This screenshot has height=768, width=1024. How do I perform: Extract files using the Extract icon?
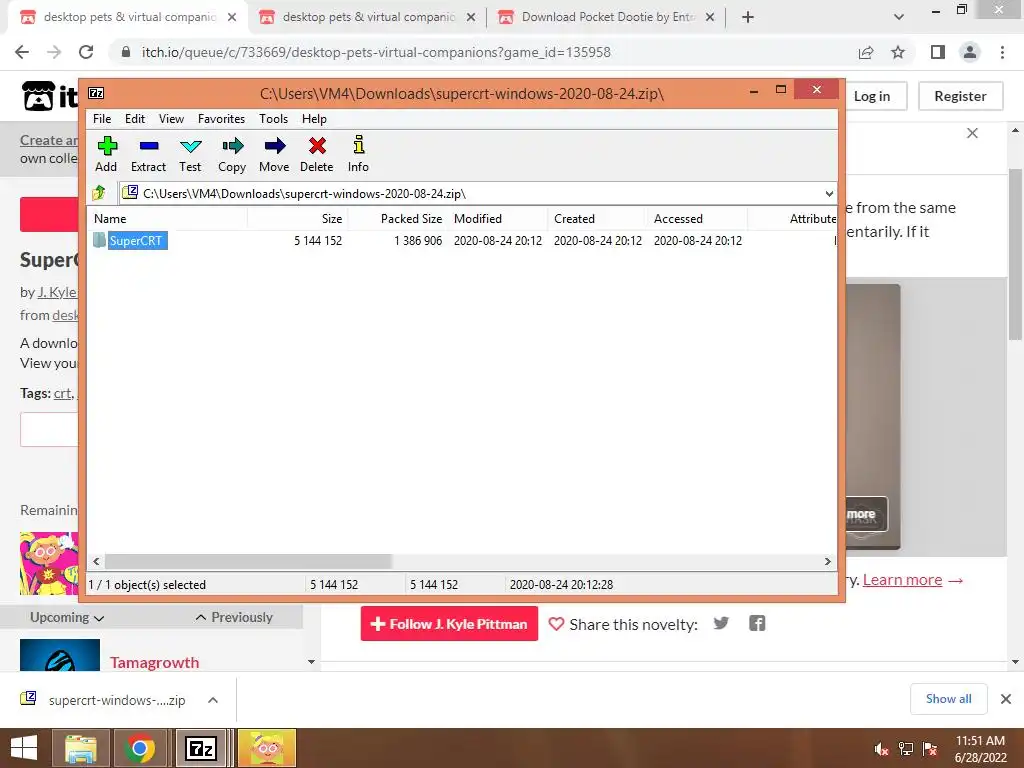point(149,146)
